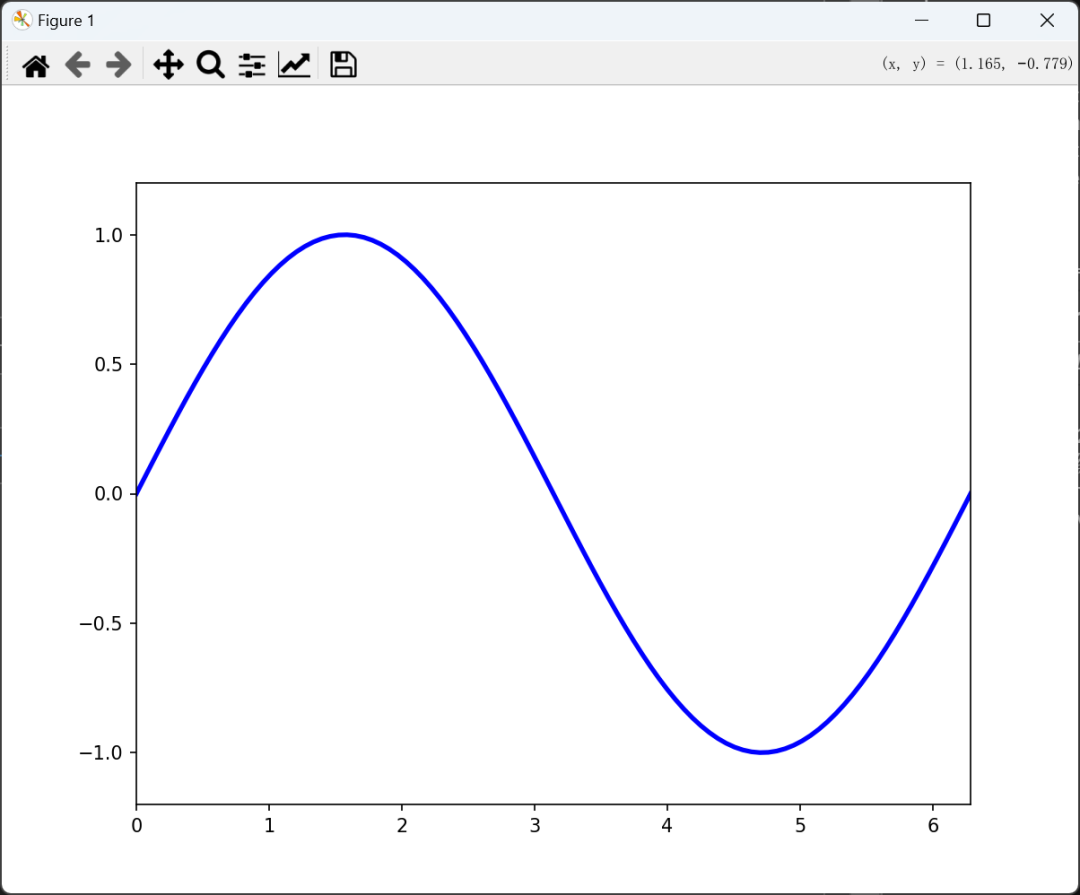1080x895 pixels.
Task: Click the matplotlib icon in title bar
Action: (x=21, y=21)
